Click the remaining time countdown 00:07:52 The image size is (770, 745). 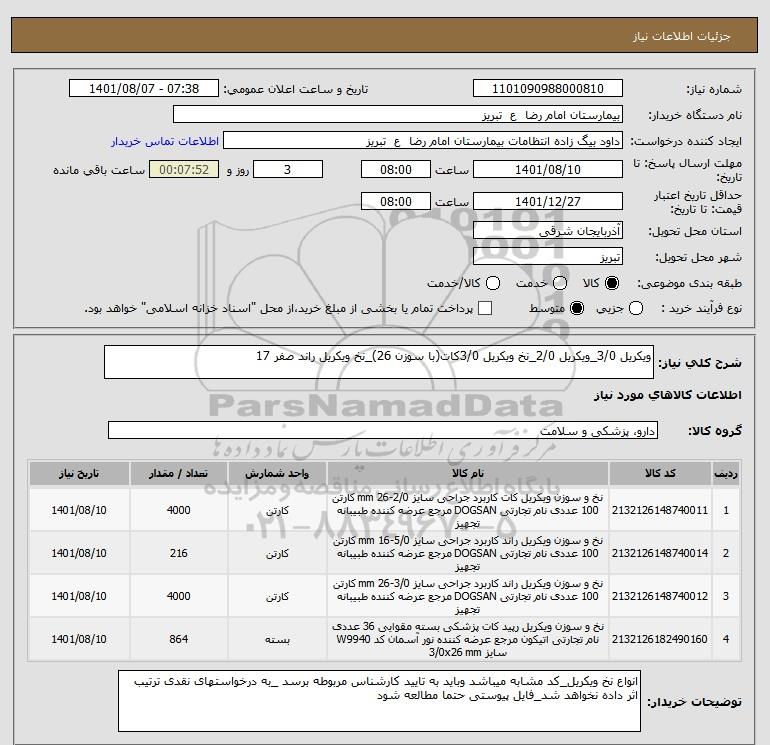tap(184, 169)
